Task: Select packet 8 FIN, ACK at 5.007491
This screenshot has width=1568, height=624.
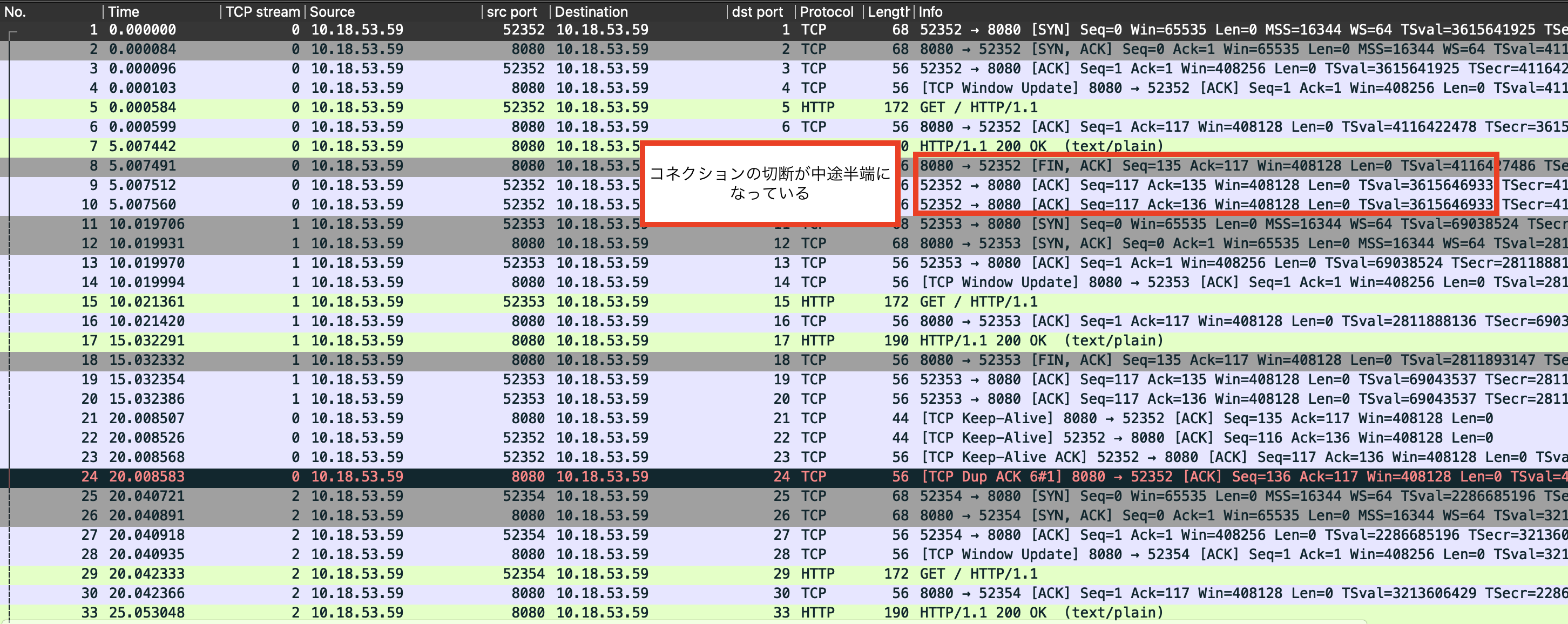Action: pyautogui.click(x=784, y=166)
